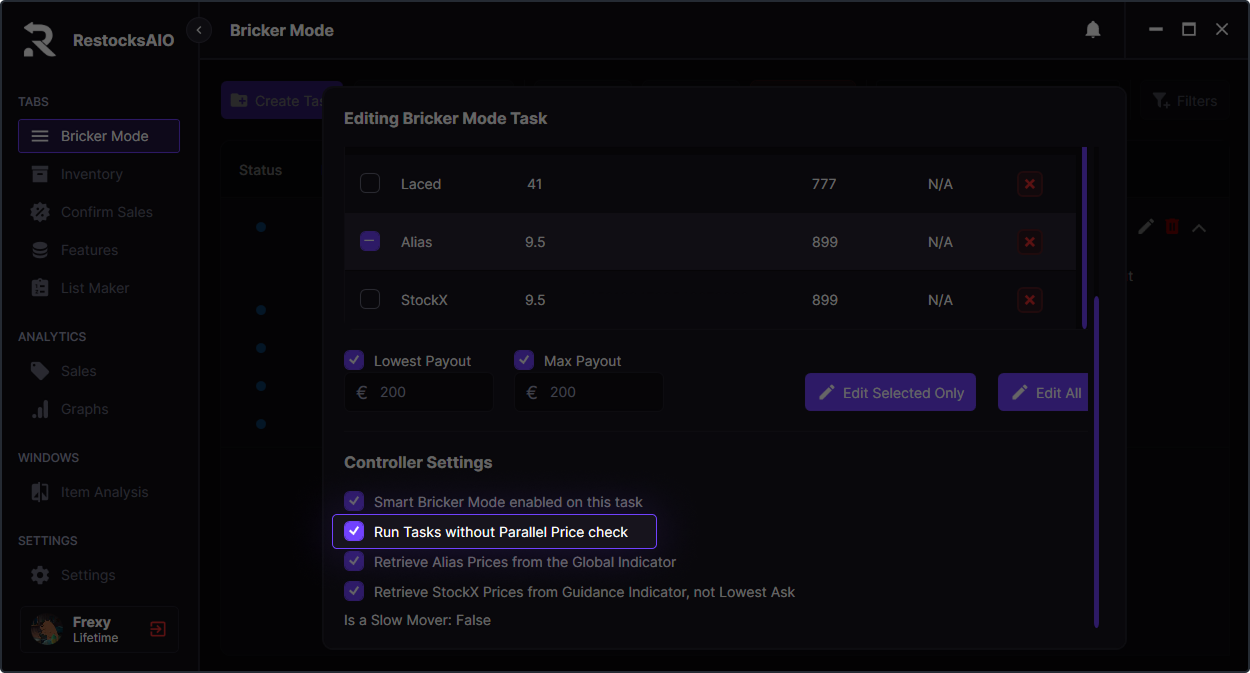Open the Inventory tab in sidebar
This screenshot has height=673, width=1250.
(x=91, y=174)
